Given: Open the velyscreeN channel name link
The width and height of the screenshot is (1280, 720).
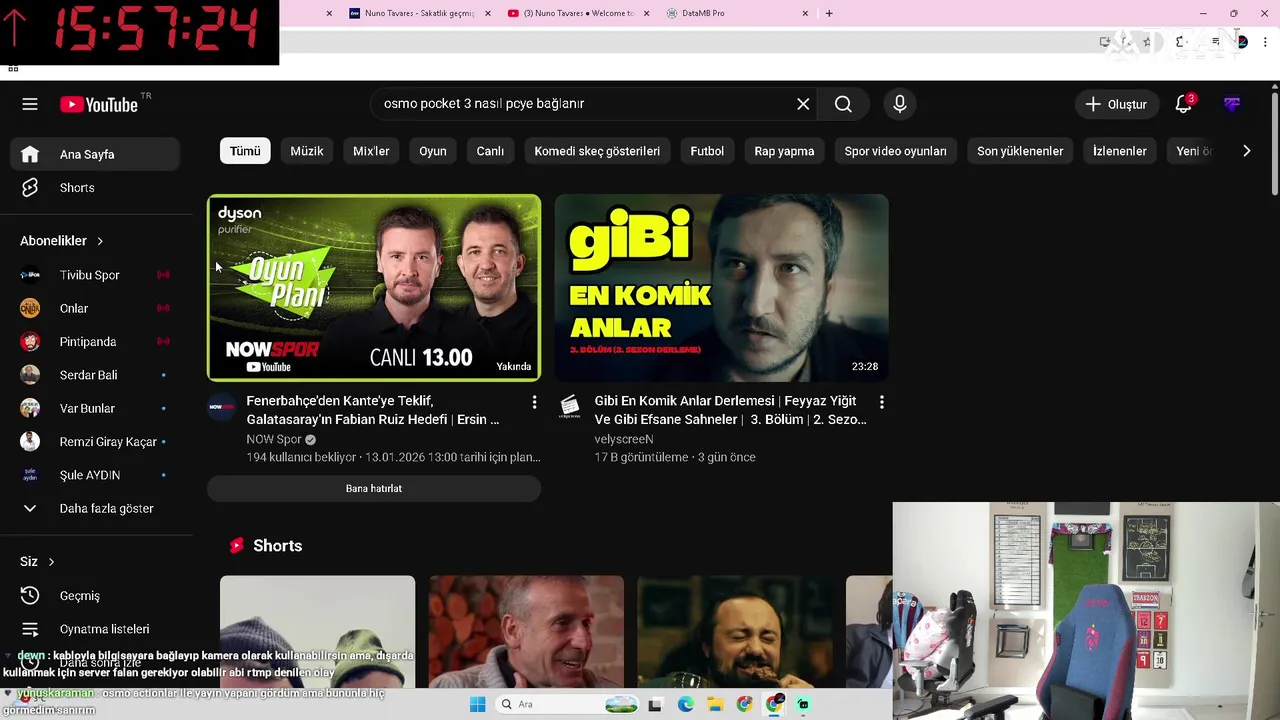Looking at the screenshot, I should tap(624, 439).
